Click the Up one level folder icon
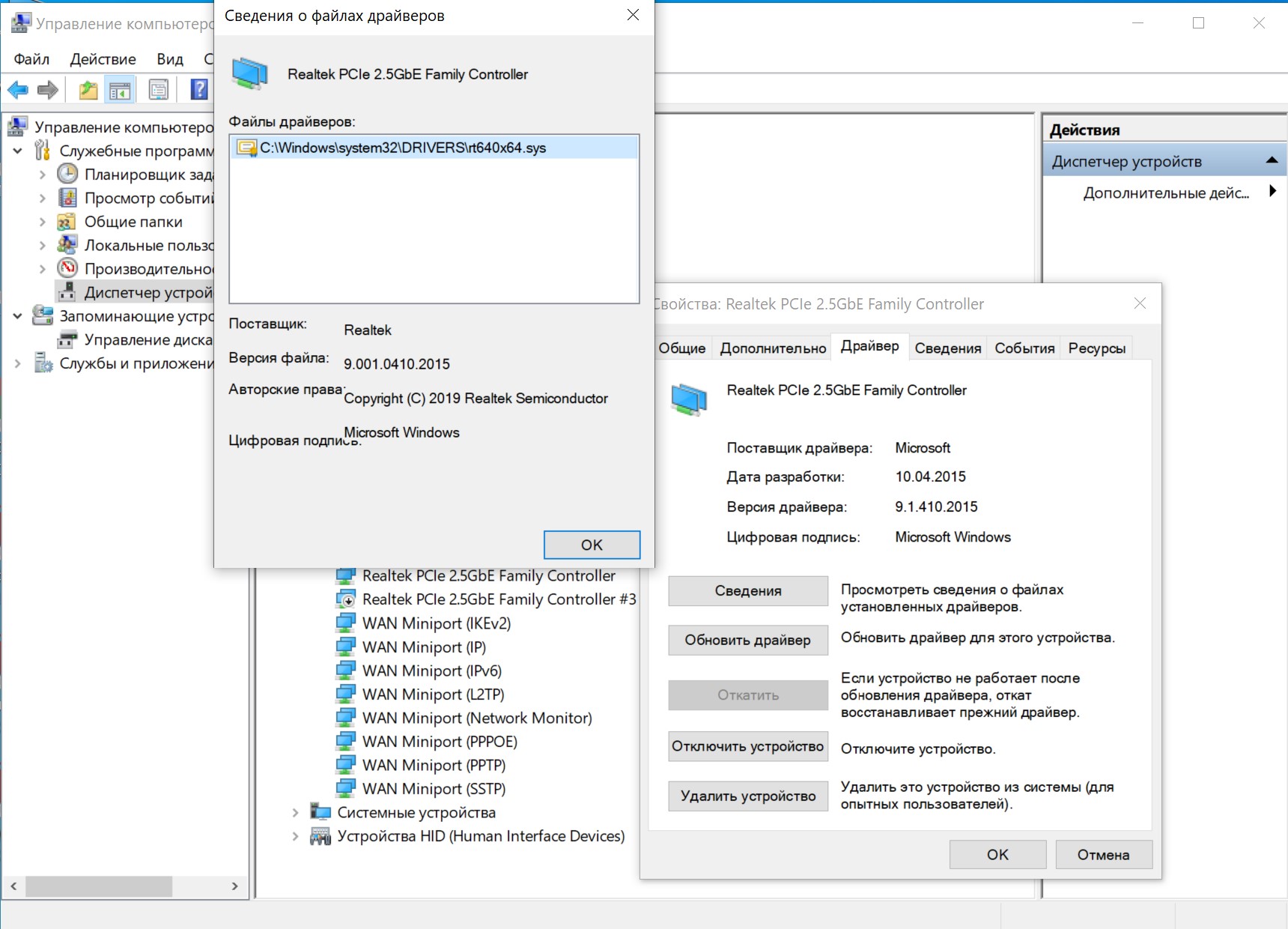Image resolution: width=1288 pixels, height=929 pixels. pyautogui.click(x=88, y=91)
